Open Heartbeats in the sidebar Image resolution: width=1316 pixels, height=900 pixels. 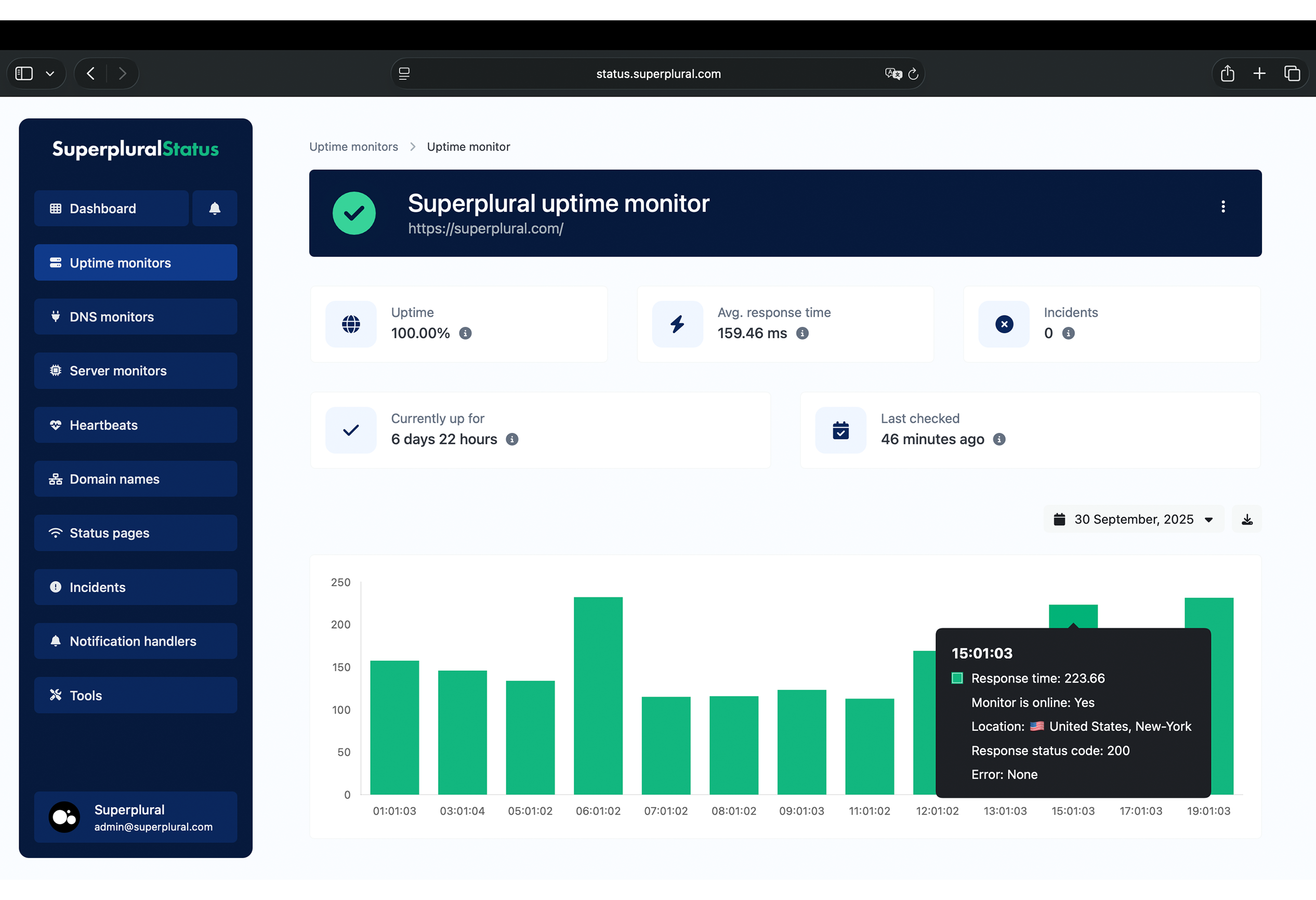(136, 425)
